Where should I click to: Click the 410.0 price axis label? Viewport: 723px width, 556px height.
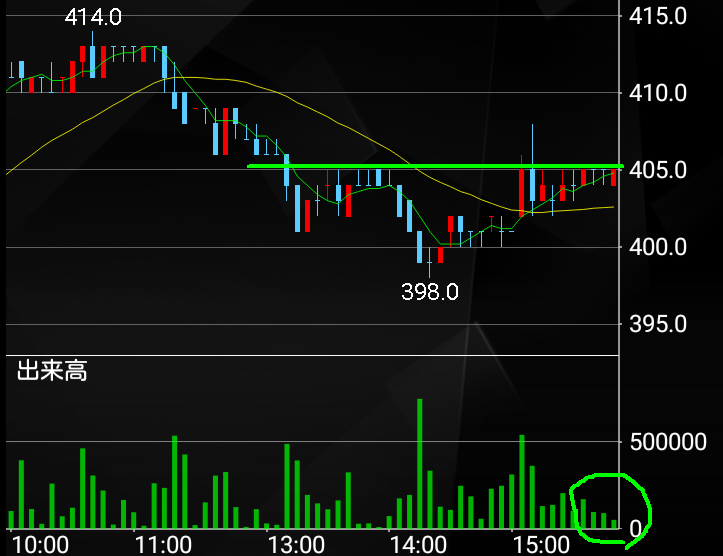[658, 93]
